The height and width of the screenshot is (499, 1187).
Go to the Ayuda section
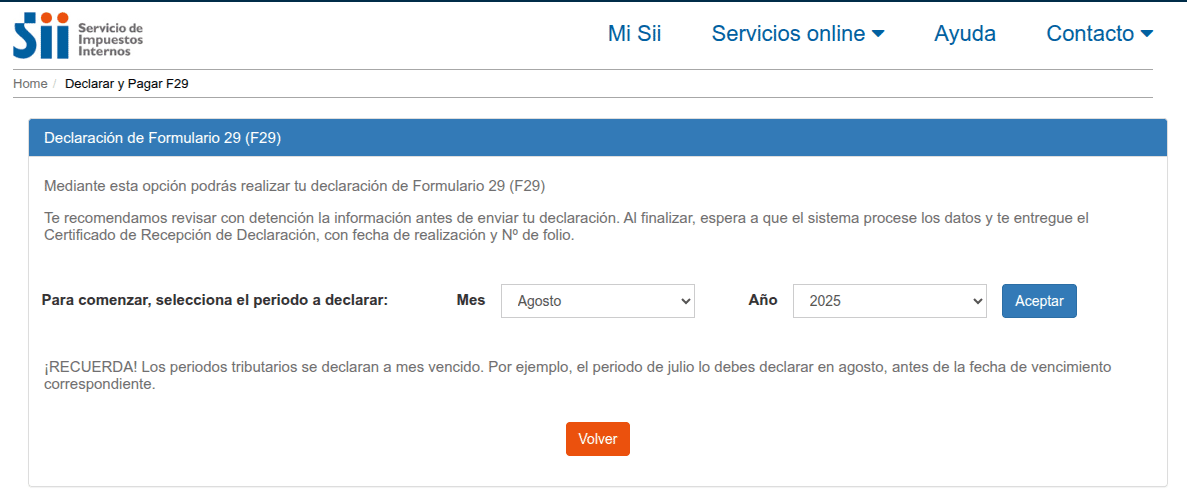click(964, 34)
